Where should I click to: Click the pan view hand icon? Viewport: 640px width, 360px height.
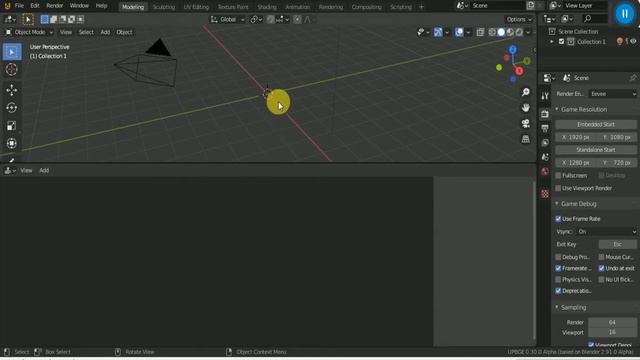point(526,108)
